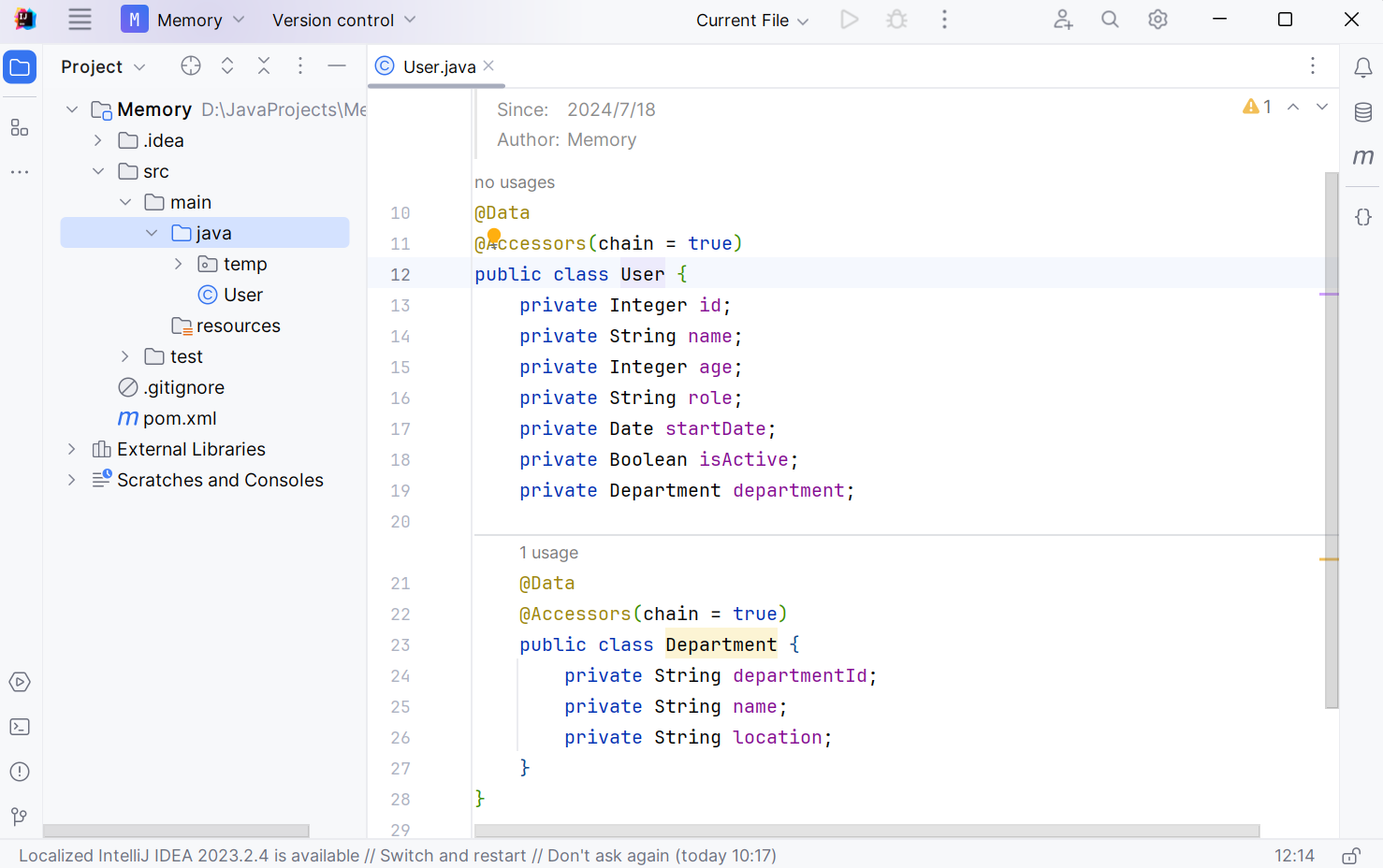1383x868 pixels.
Task: Click the editor vertical scrollbar
Action: coord(1332,440)
